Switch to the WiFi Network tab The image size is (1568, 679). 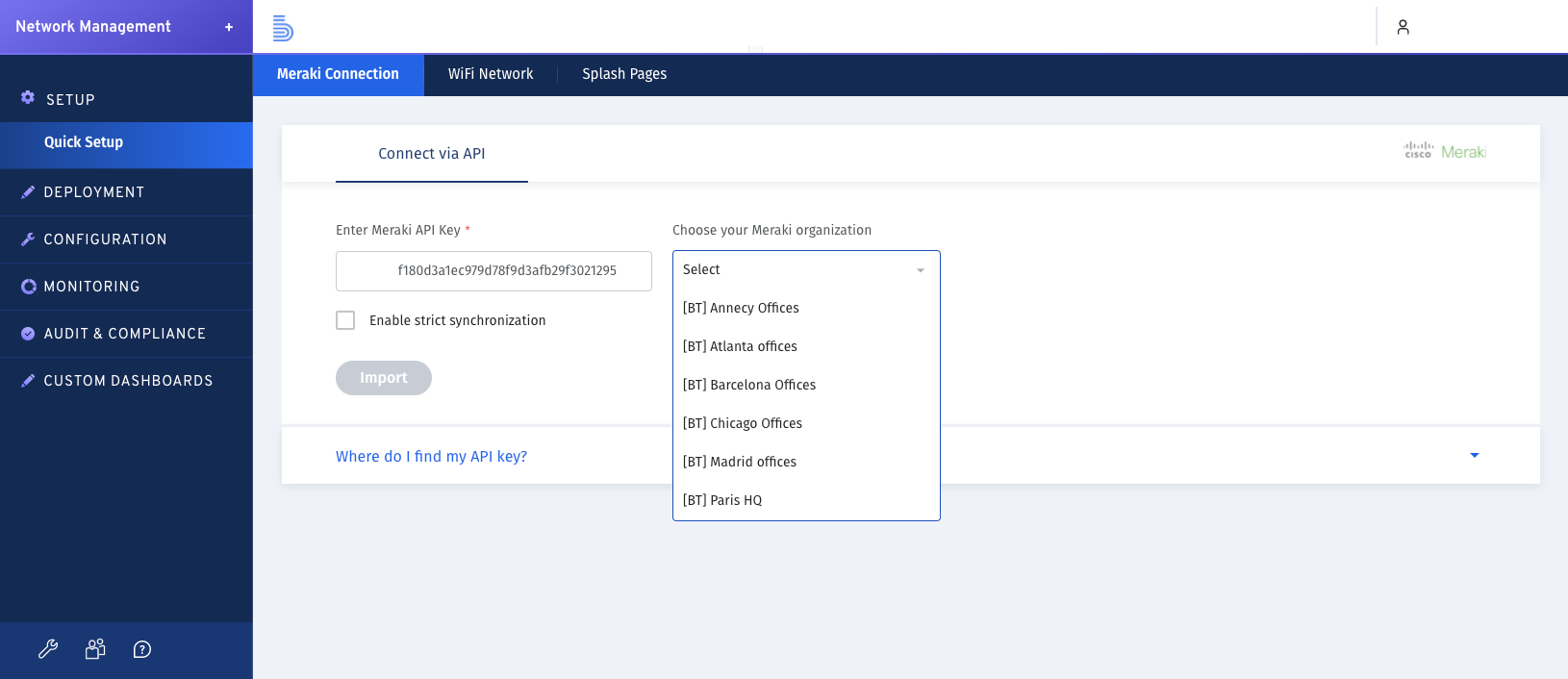[491, 74]
